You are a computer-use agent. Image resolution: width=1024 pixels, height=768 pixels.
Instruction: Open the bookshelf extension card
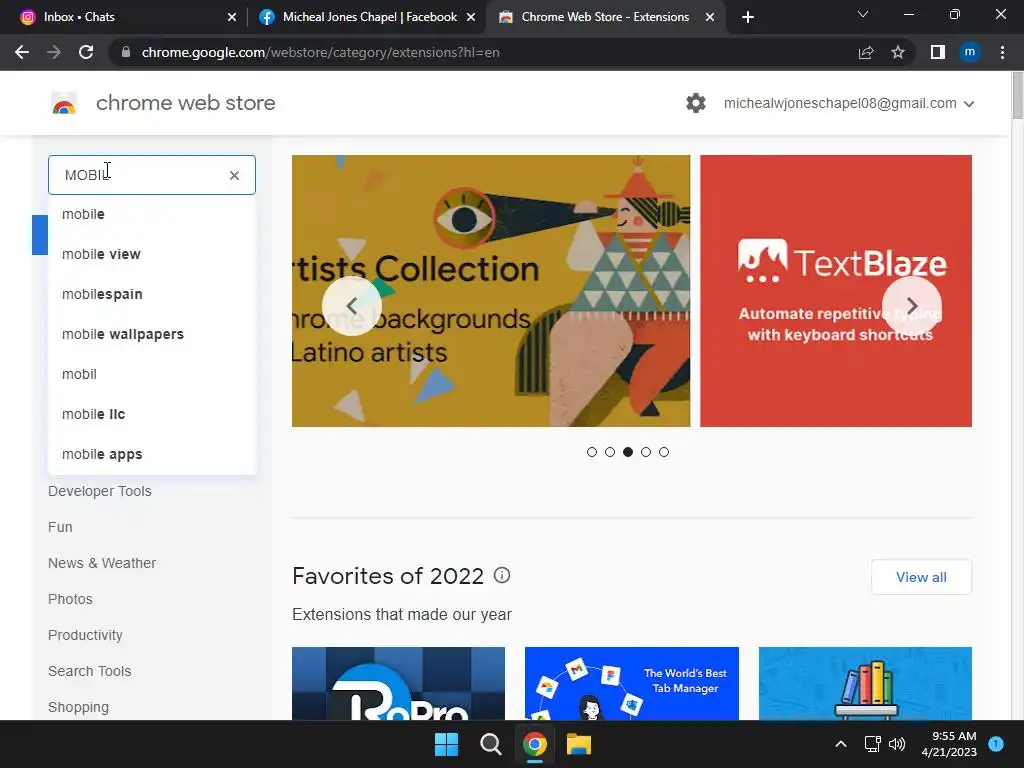tap(865, 684)
